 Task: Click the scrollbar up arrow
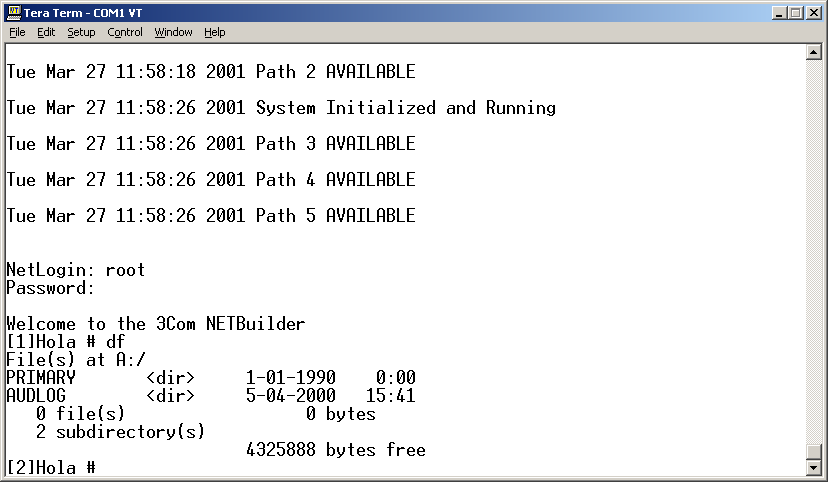pyautogui.click(x=813, y=52)
